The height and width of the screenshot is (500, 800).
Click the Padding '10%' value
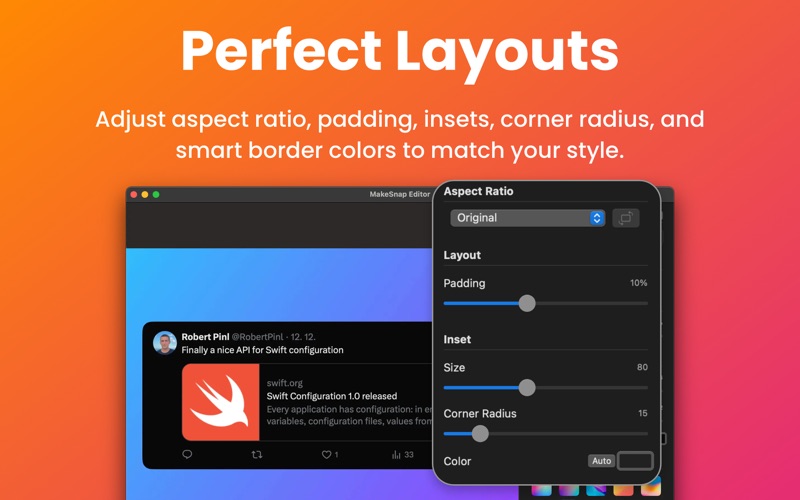tap(638, 283)
